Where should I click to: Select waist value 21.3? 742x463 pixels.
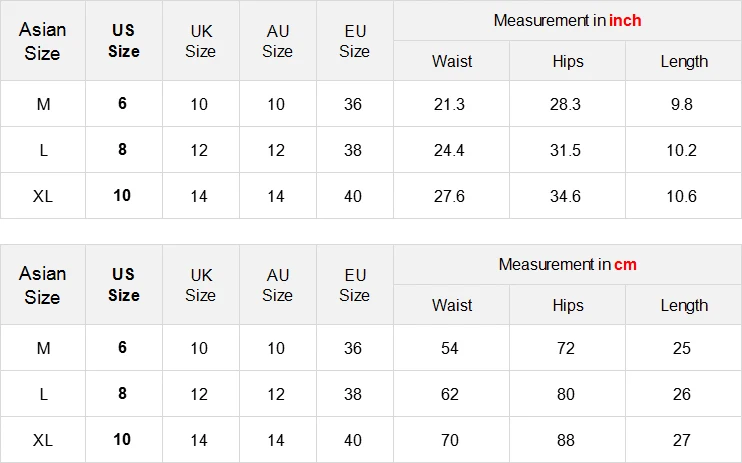pos(449,104)
